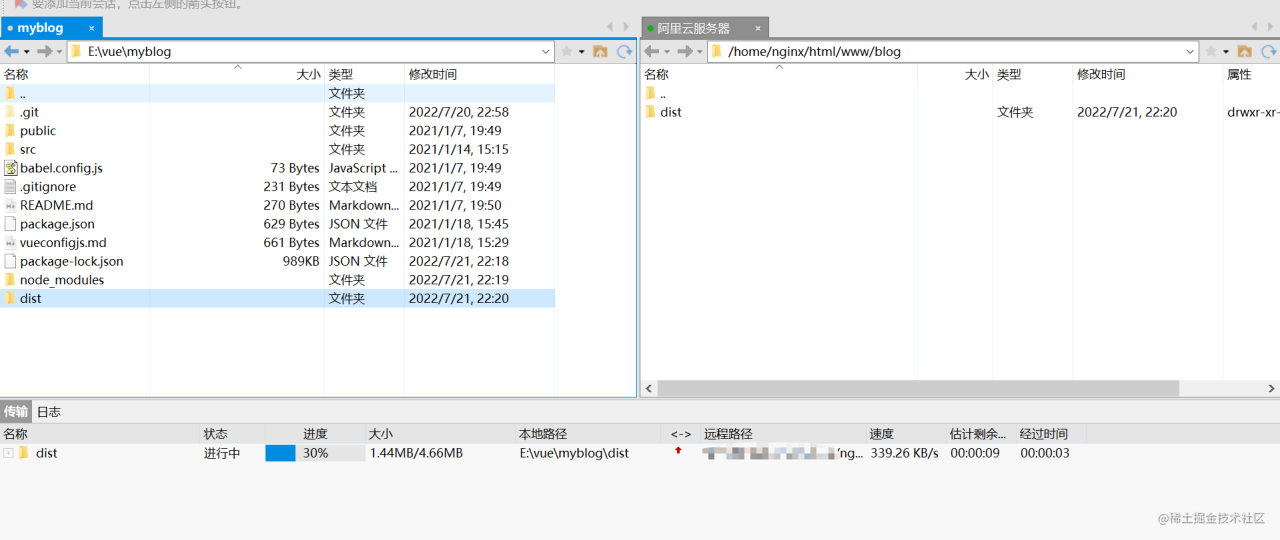Select the package-lock.json file

[277, 261]
